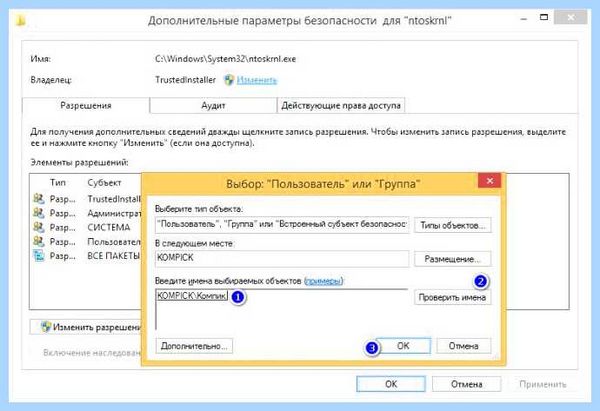The image size is (600, 411).
Task: Click shield icon on Изменить разрешения button
Action: point(46,327)
